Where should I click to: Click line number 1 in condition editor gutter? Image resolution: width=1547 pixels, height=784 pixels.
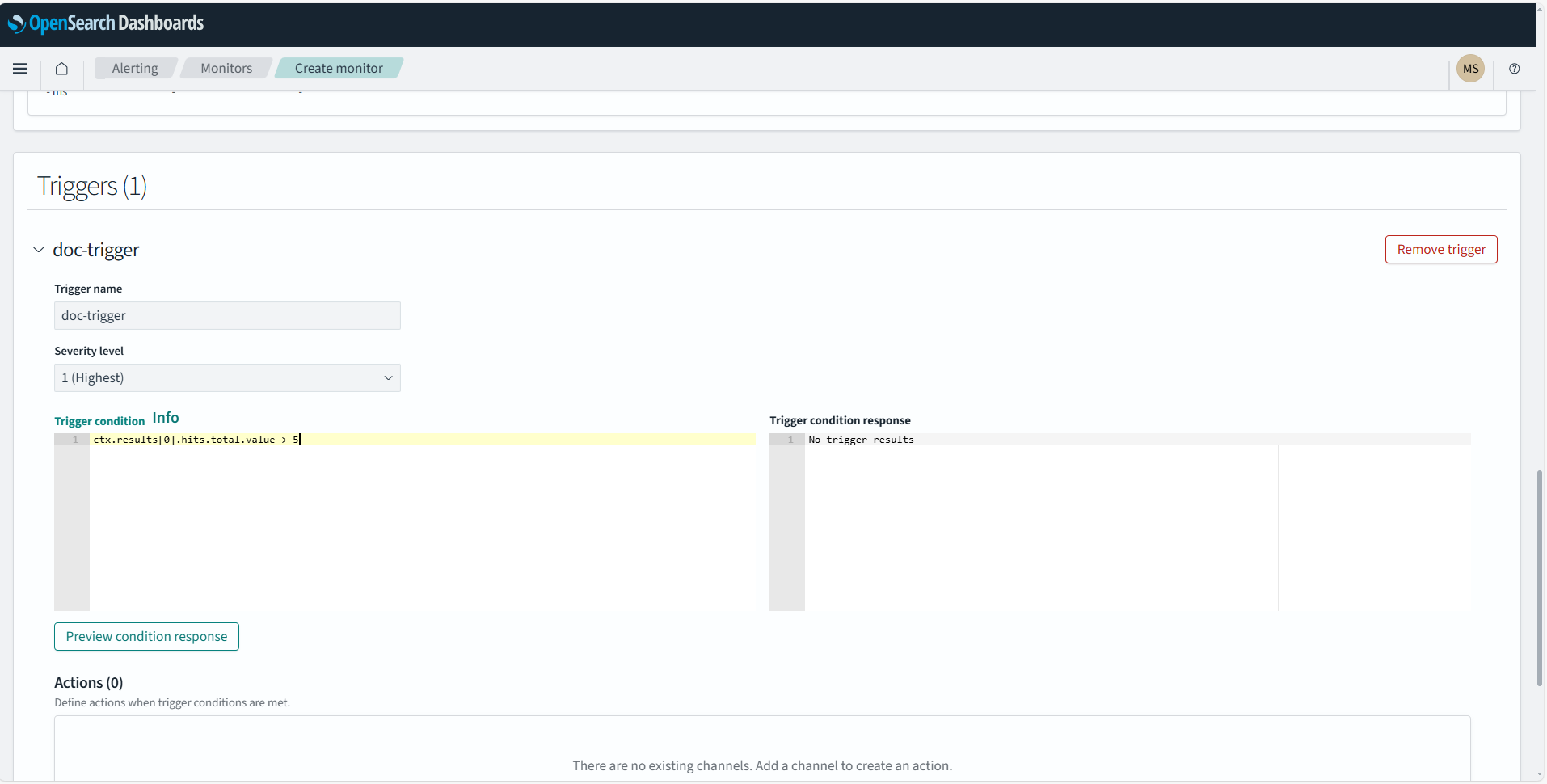(x=74, y=440)
